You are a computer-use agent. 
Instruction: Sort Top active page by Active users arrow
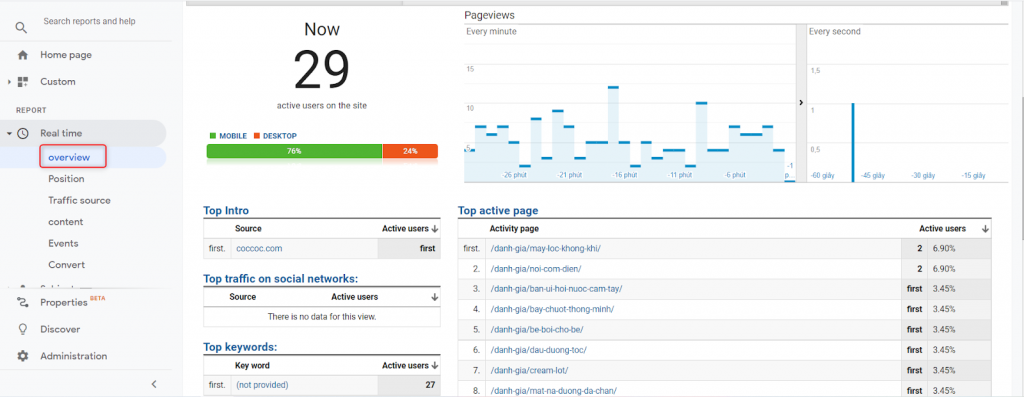click(x=985, y=229)
